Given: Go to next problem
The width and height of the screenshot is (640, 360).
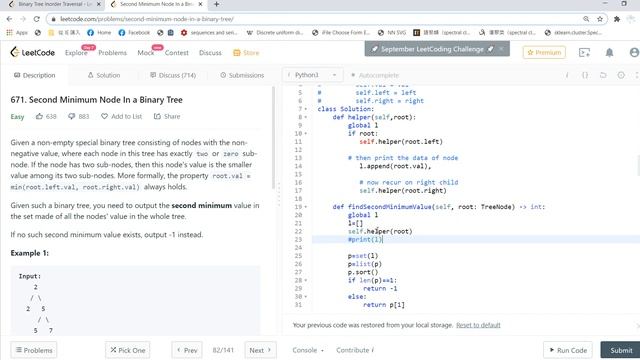Looking at the screenshot, I should [260, 350].
